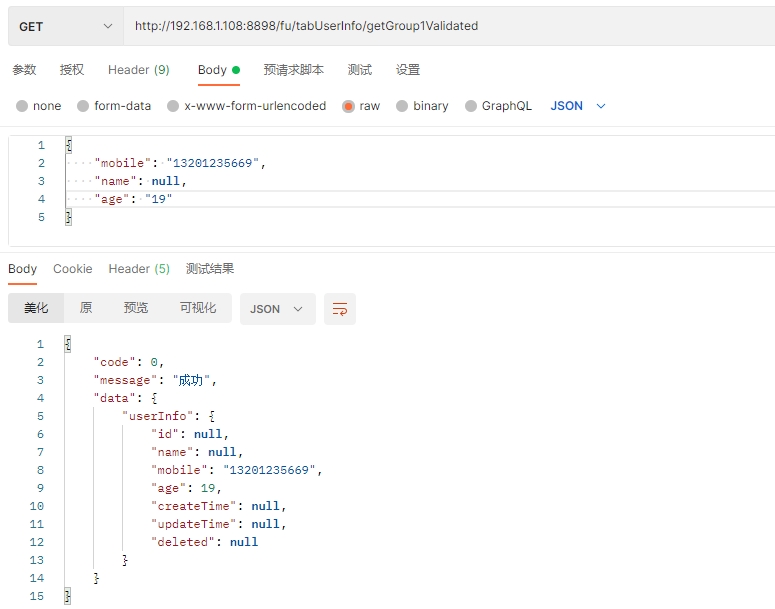Switch to the 预请求脚本 tab
775x609 pixels.
pyautogui.click(x=293, y=70)
